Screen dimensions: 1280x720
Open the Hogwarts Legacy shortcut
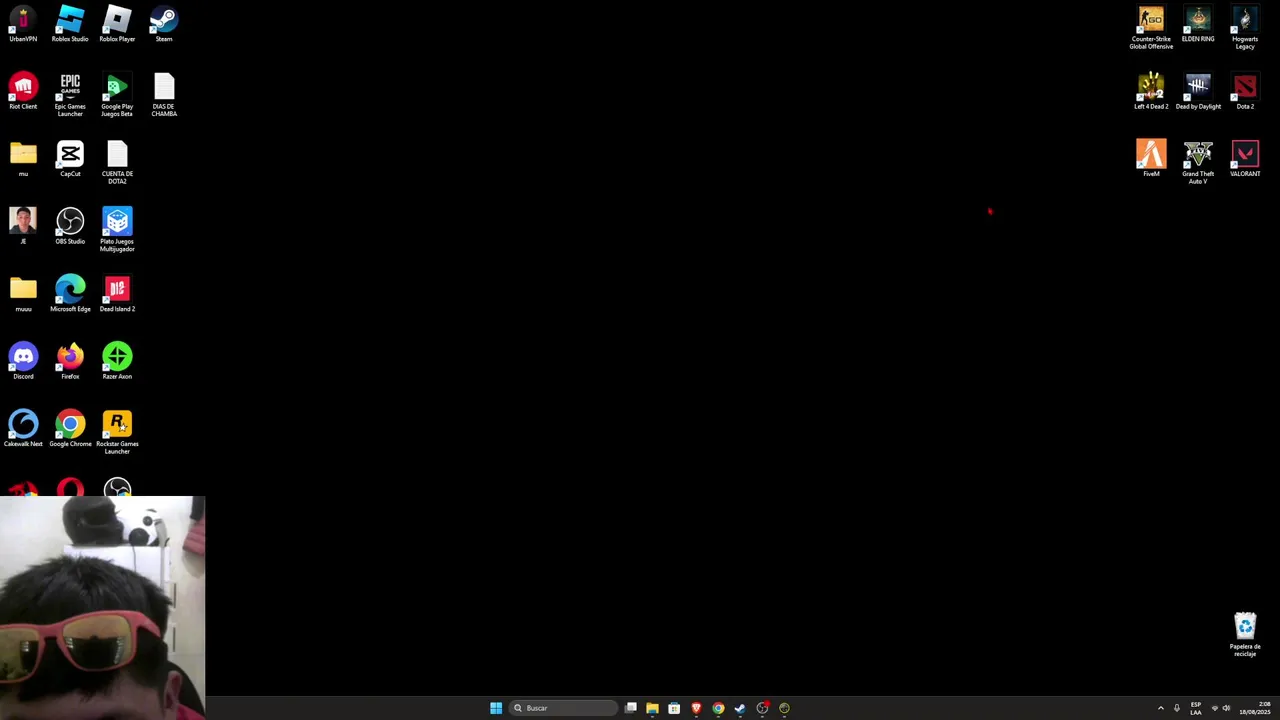coord(1245,28)
